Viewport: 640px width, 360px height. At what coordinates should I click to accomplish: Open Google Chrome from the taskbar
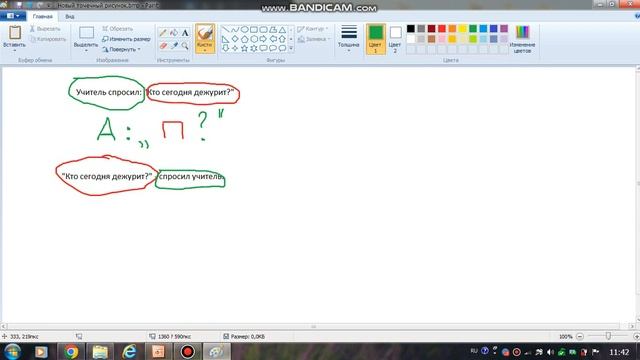[x=71, y=351]
